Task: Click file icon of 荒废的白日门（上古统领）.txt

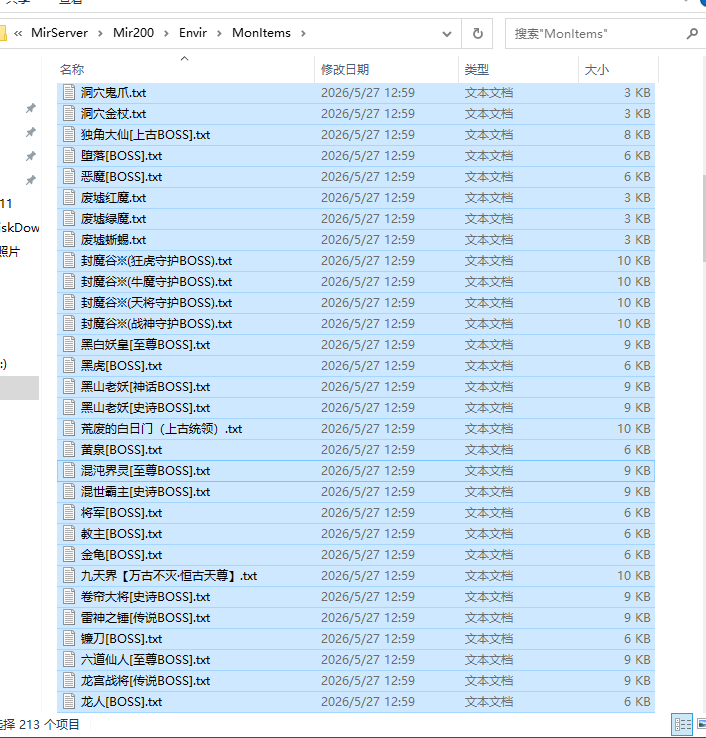Action: [69, 428]
